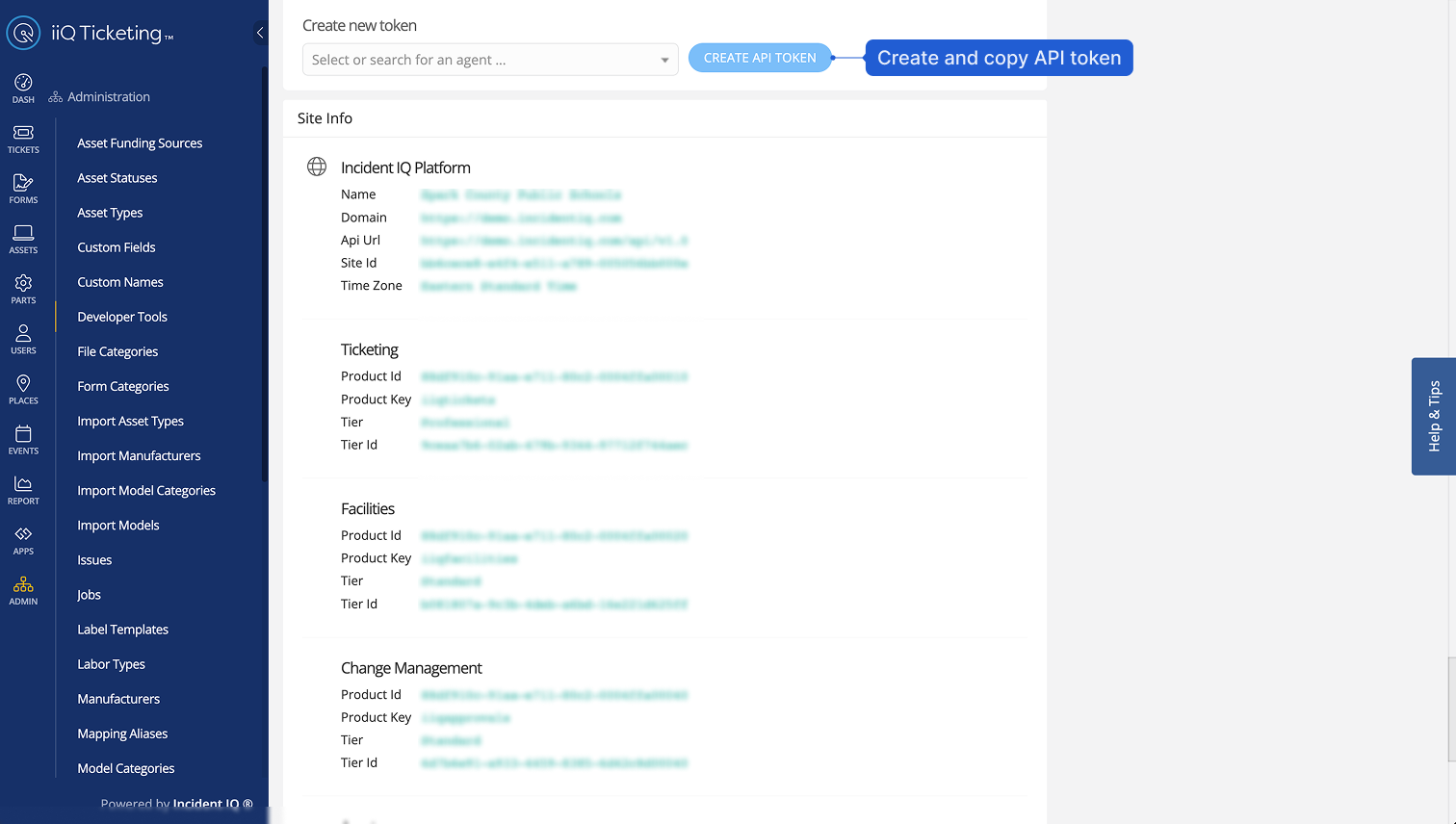Screen dimensions: 1456x824
Task: Open Custom Names menu item
Action: point(120,282)
